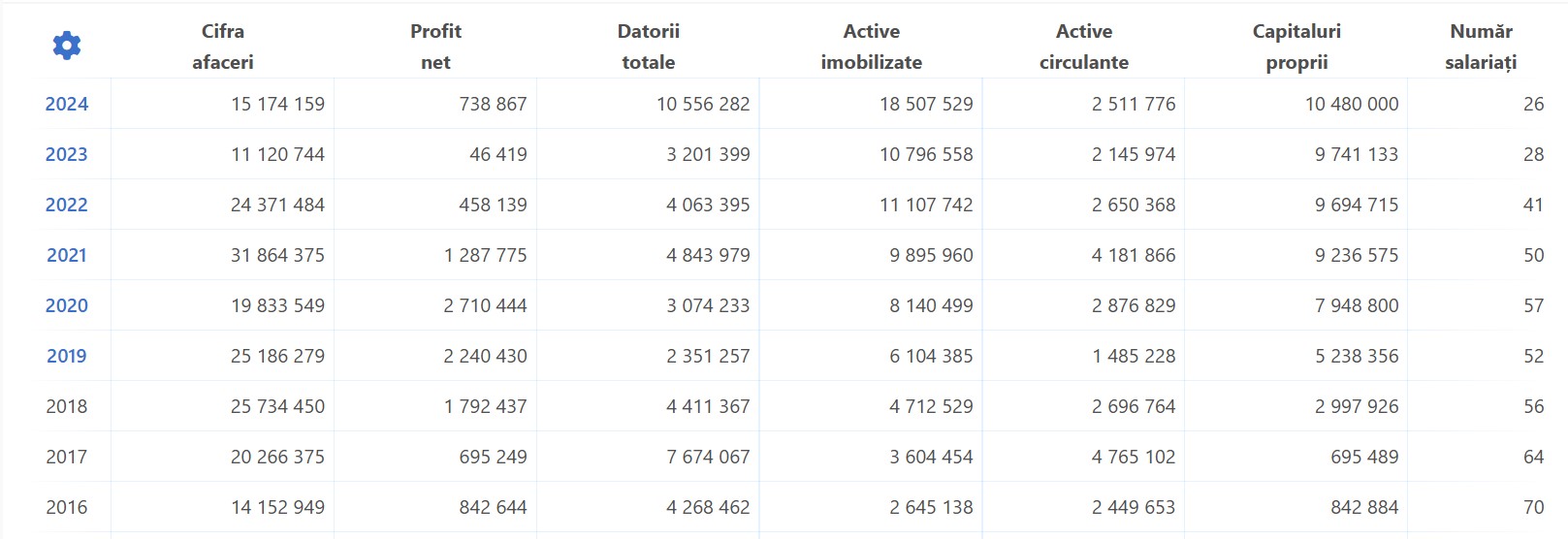Select the Număr salariați column header
The width and height of the screenshot is (1568, 539).
coord(1481,47)
